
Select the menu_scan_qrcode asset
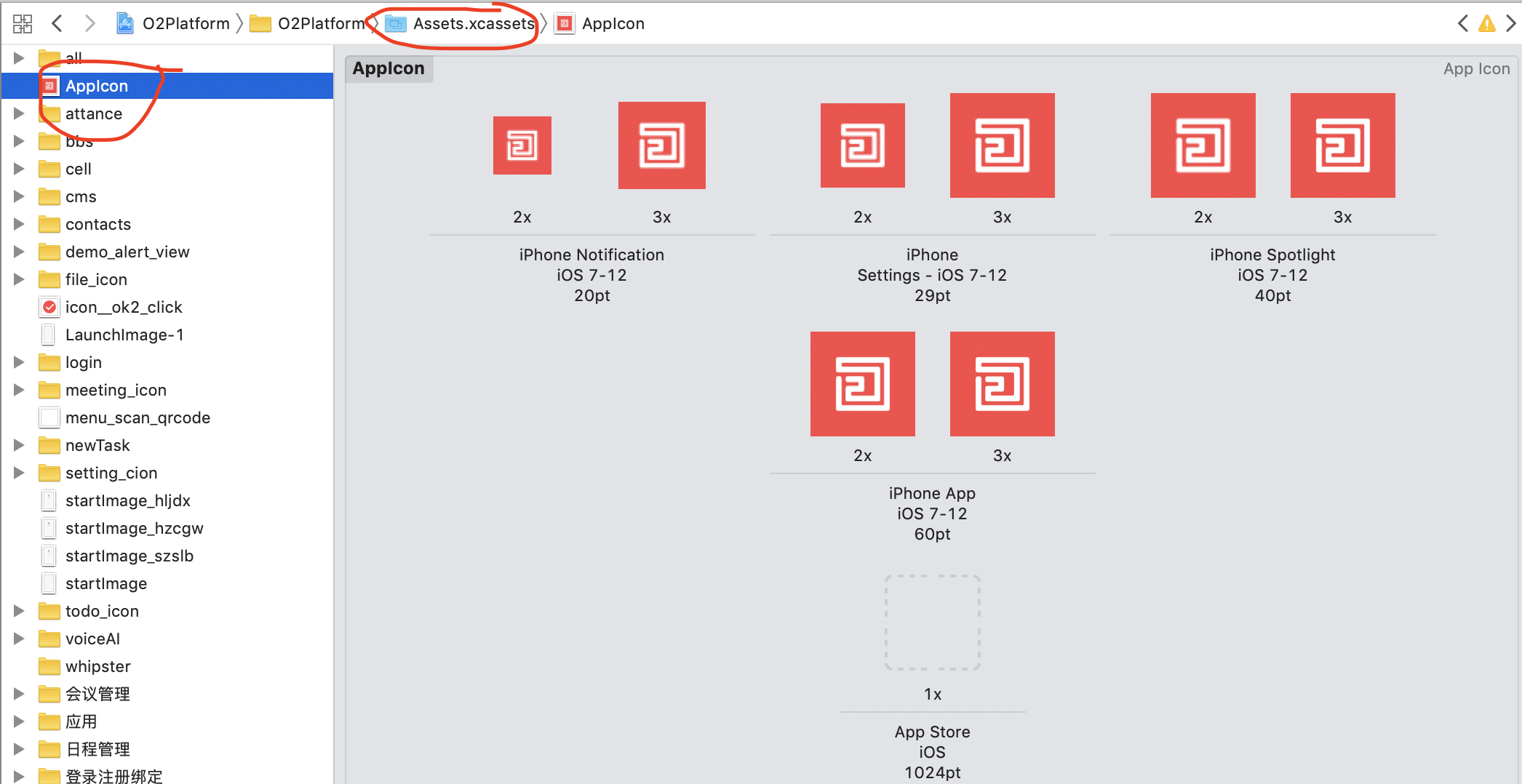[x=167, y=417]
